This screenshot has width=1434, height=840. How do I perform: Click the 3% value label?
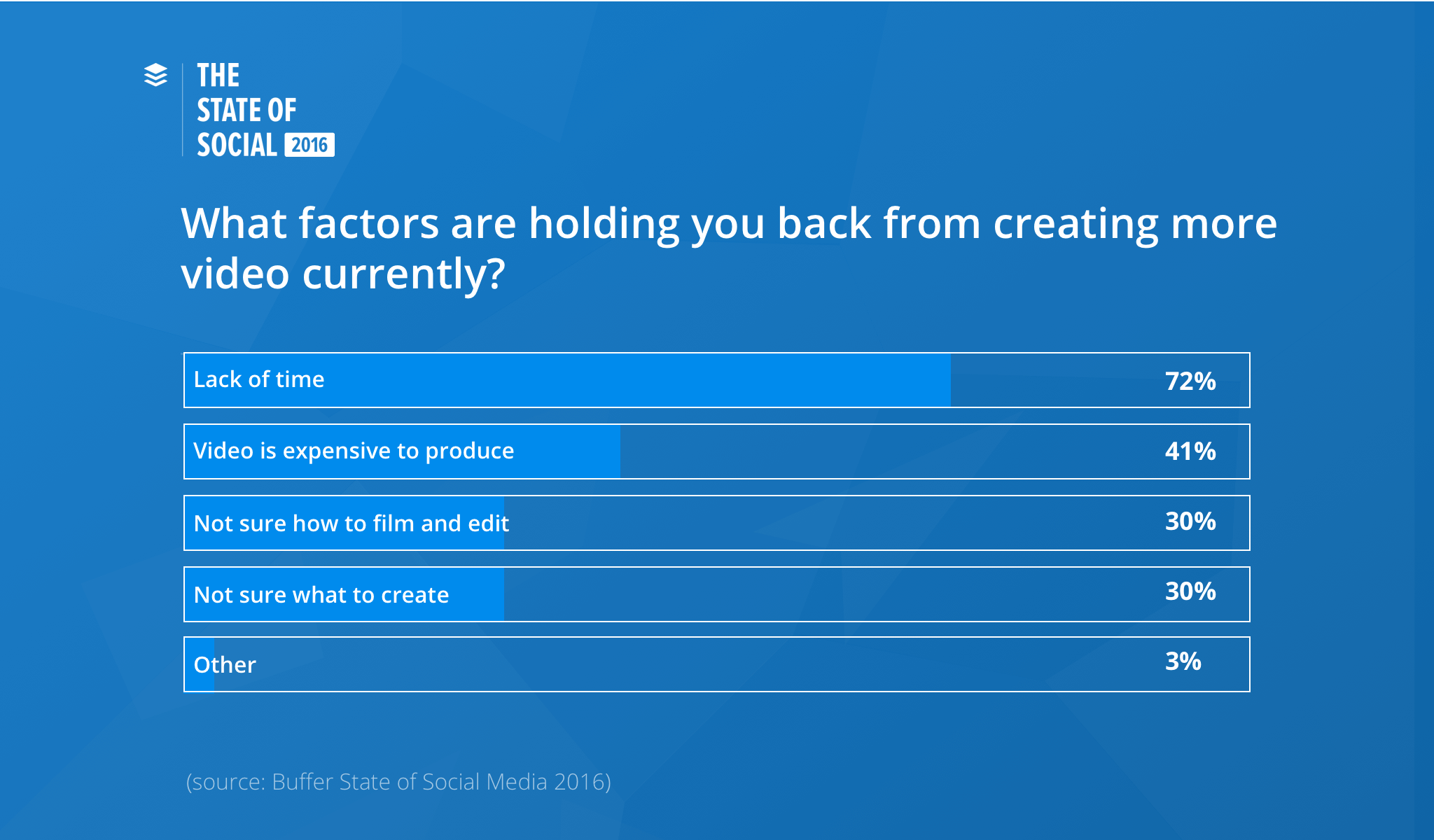tap(1183, 661)
